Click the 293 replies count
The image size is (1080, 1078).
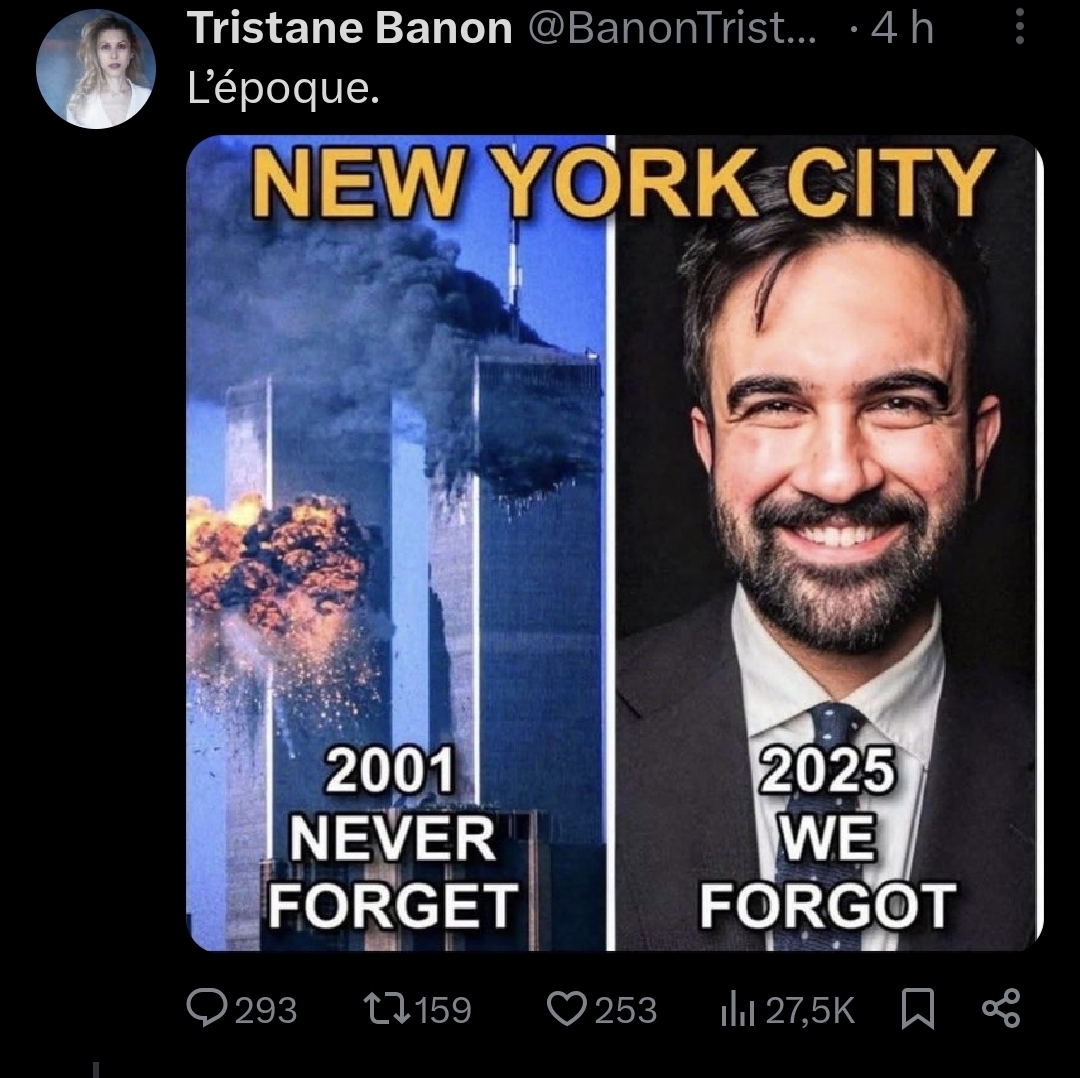tap(265, 1010)
